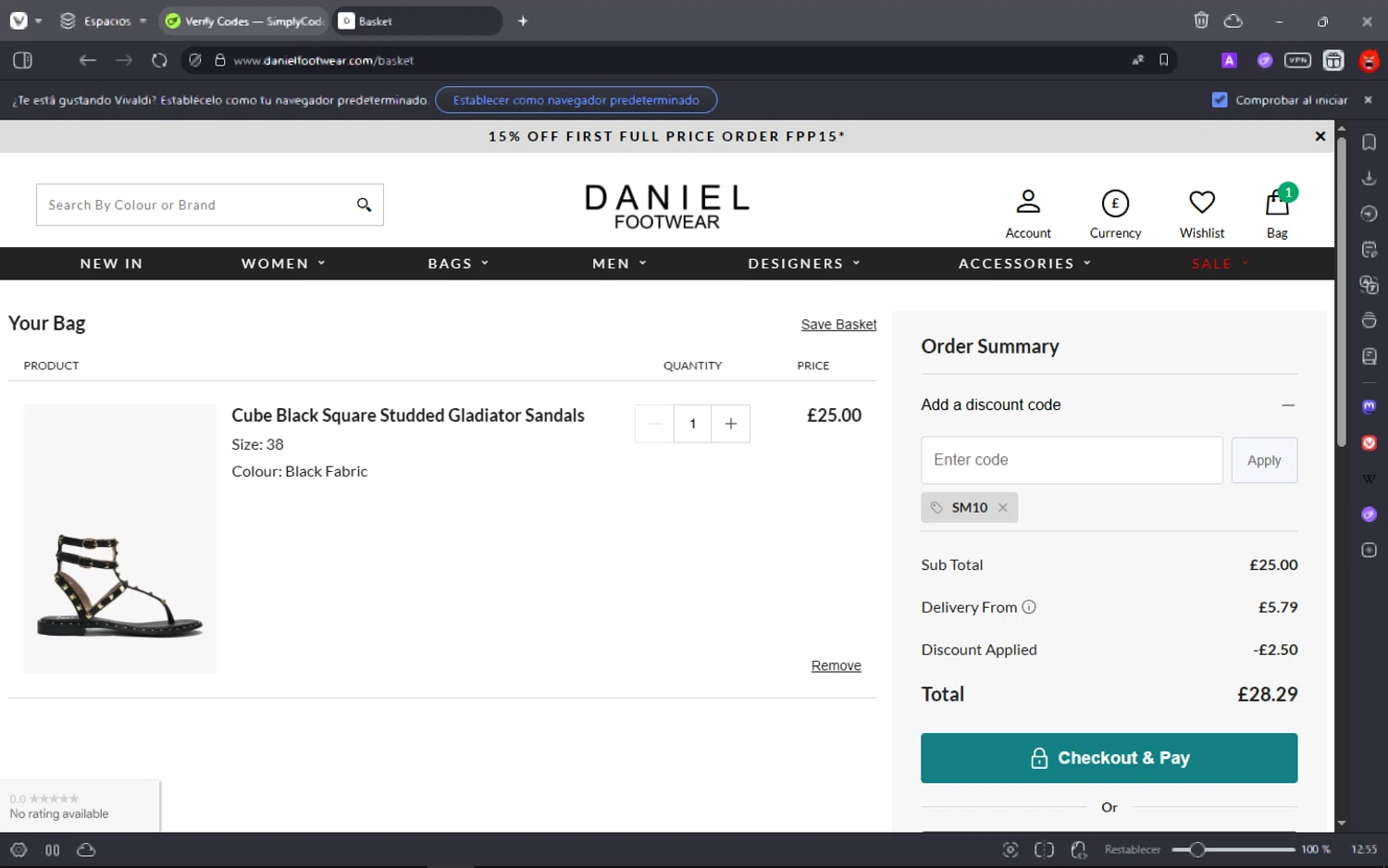Open the Account icon
1388x868 pixels.
[1028, 214]
